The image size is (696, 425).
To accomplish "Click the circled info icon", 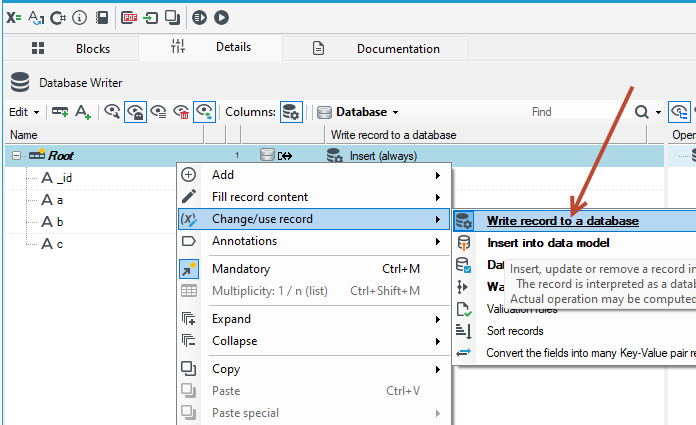I will click(x=79, y=18).
